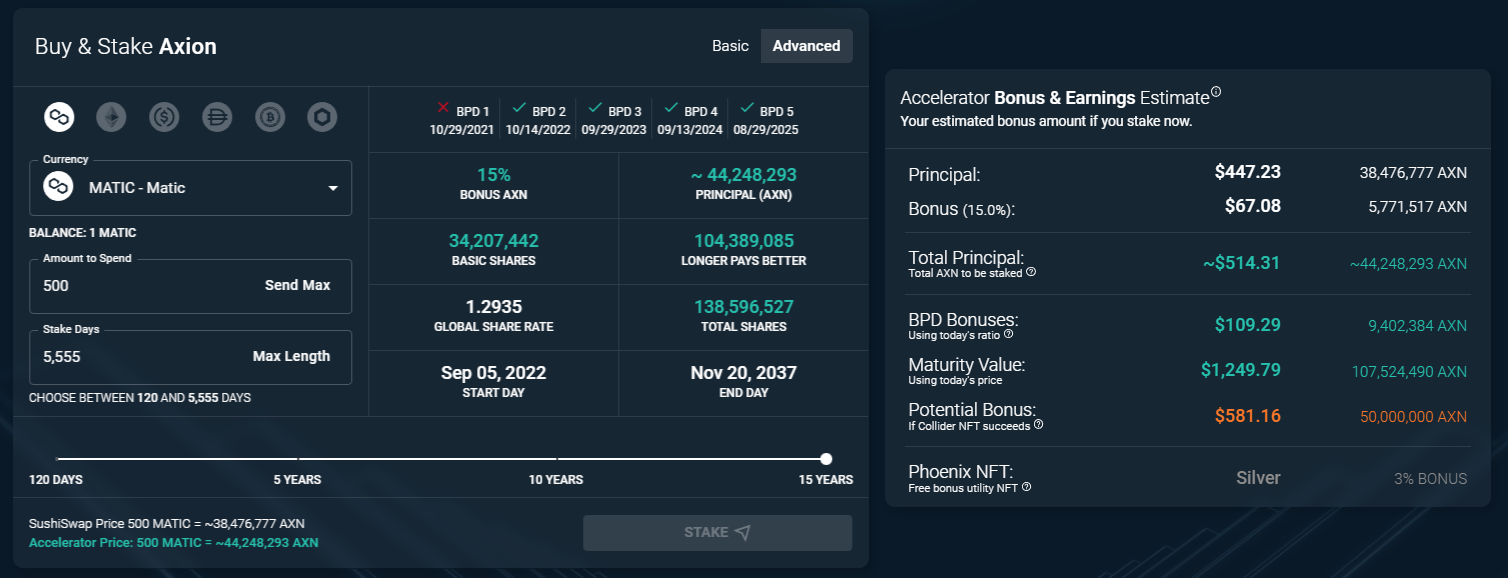Click the 107,524,490 AXN maturity value
Viewport: 1508px width, 578px height.
click(x=1409, y=372)
